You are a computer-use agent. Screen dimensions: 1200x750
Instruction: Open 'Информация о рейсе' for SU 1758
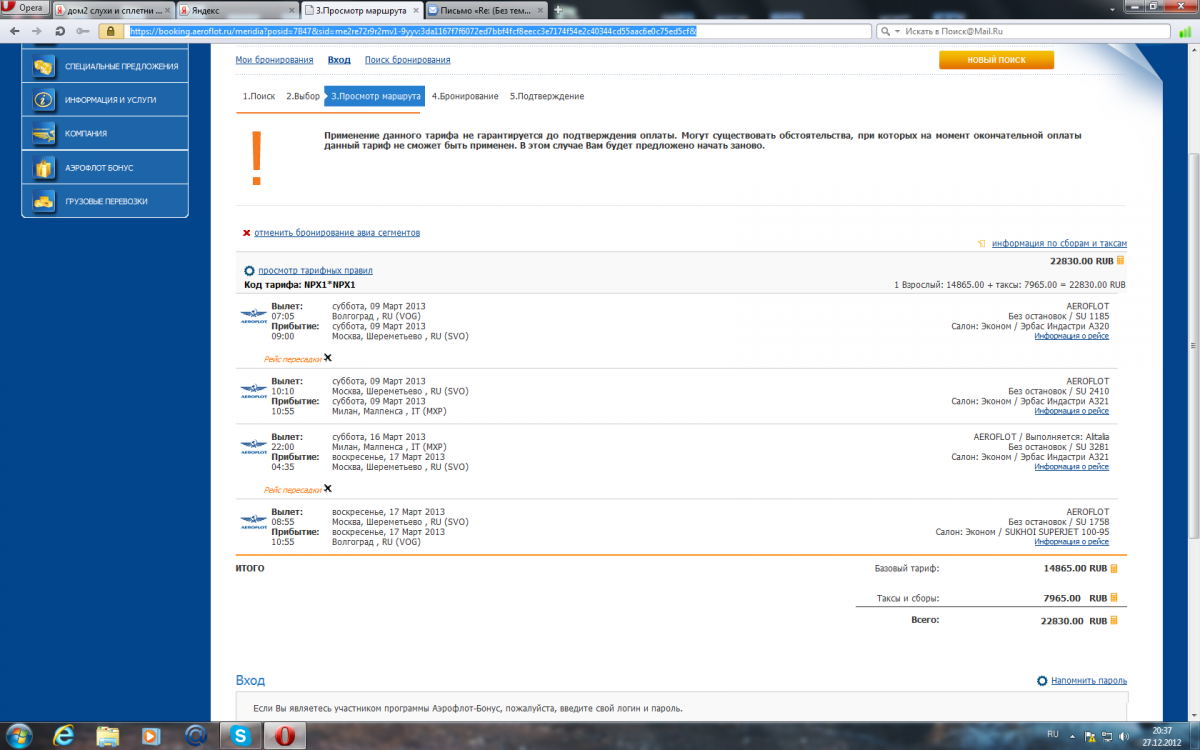[1071, 541]
